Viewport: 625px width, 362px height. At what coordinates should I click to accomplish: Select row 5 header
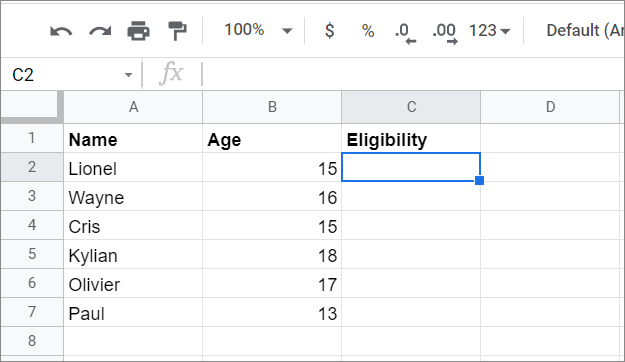click(32, 254)
